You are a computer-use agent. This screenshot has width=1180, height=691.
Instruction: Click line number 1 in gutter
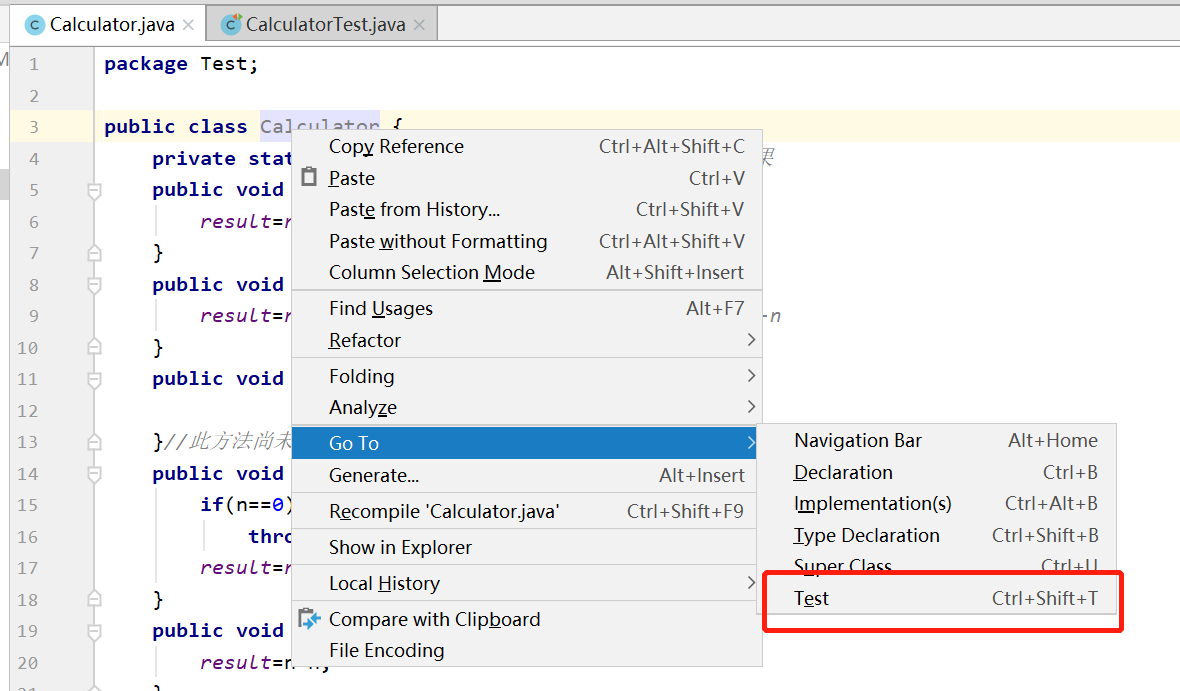(x=34, y=65)
